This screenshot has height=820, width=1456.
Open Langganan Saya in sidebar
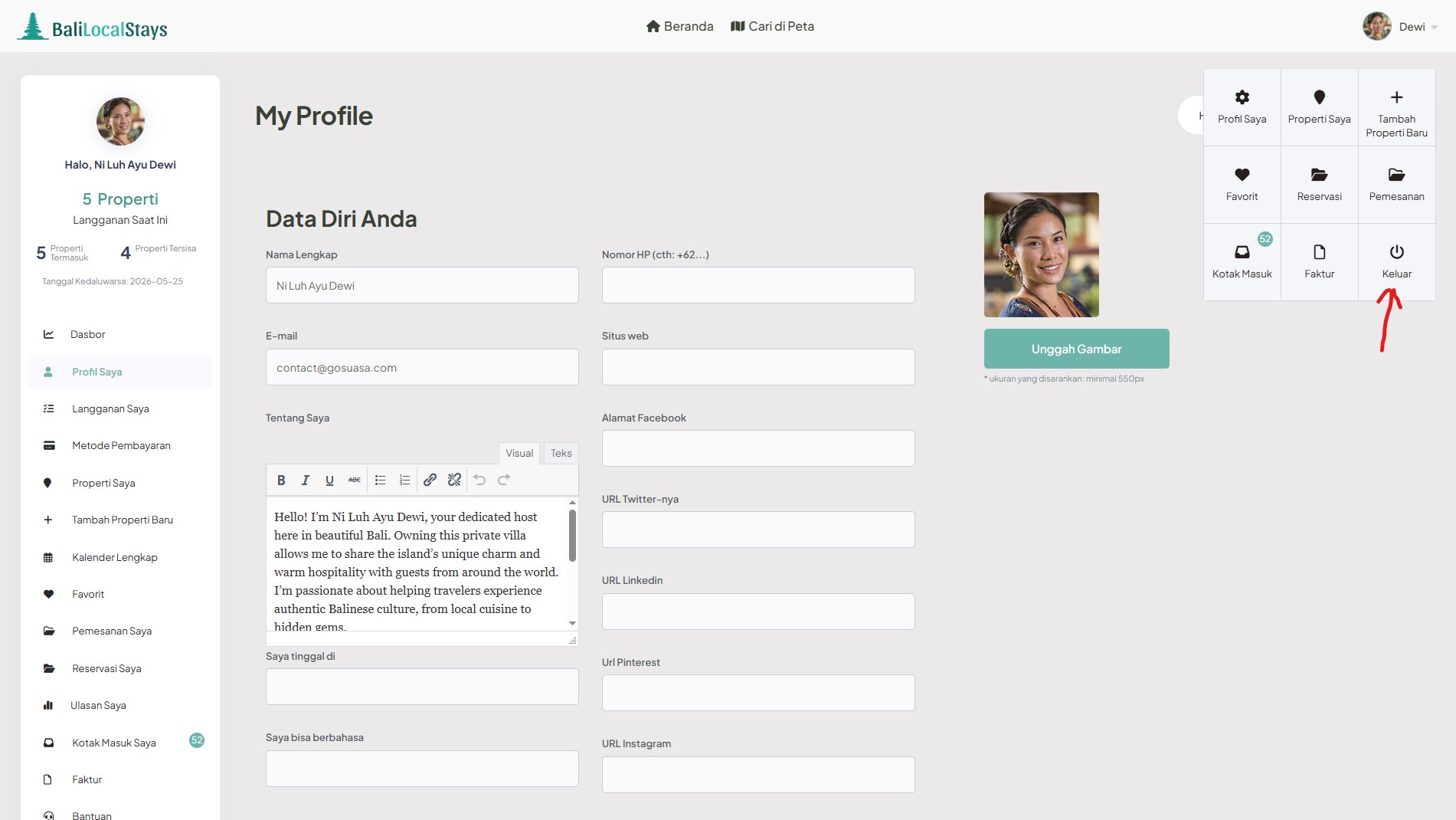(x=120, y=408)
